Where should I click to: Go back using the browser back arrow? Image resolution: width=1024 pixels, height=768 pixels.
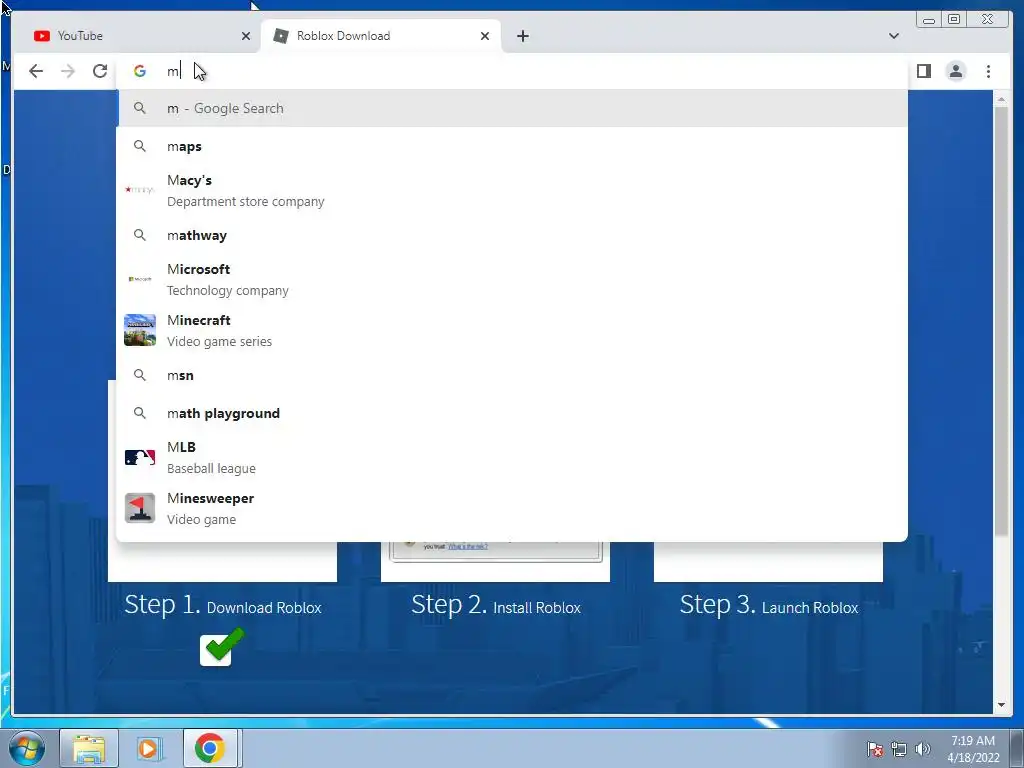pyautogui.click(x=36, y=71)
